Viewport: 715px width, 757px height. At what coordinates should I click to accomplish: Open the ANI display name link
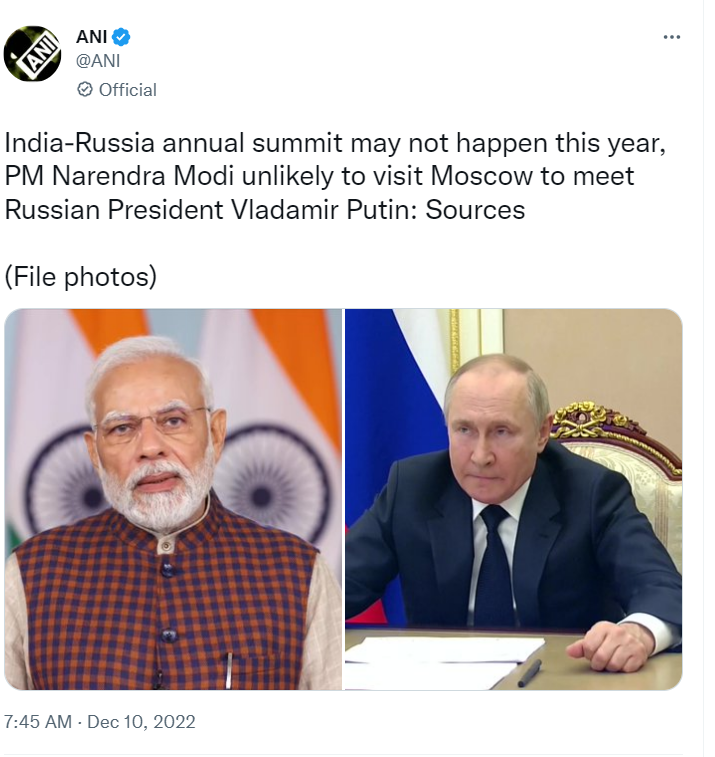(91, 37)
